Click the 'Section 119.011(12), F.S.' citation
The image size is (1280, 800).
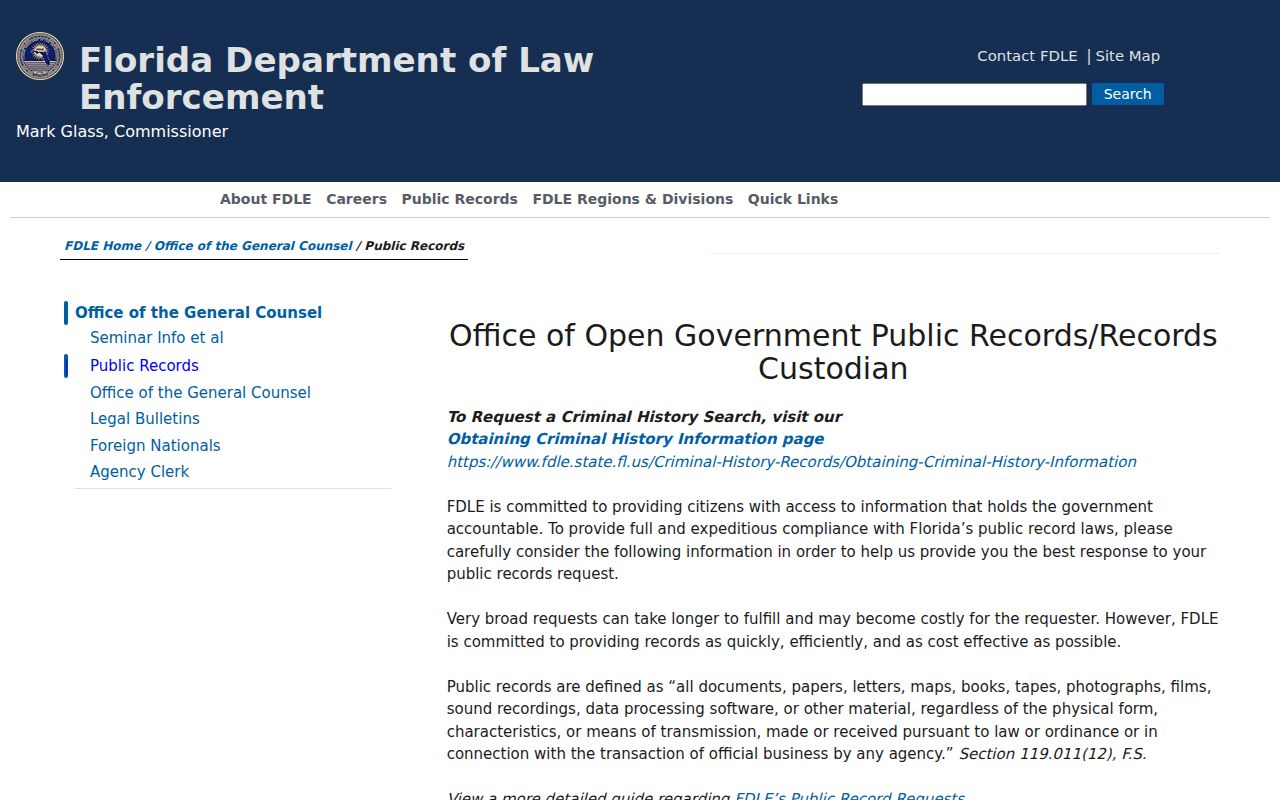coord(1053,754)
